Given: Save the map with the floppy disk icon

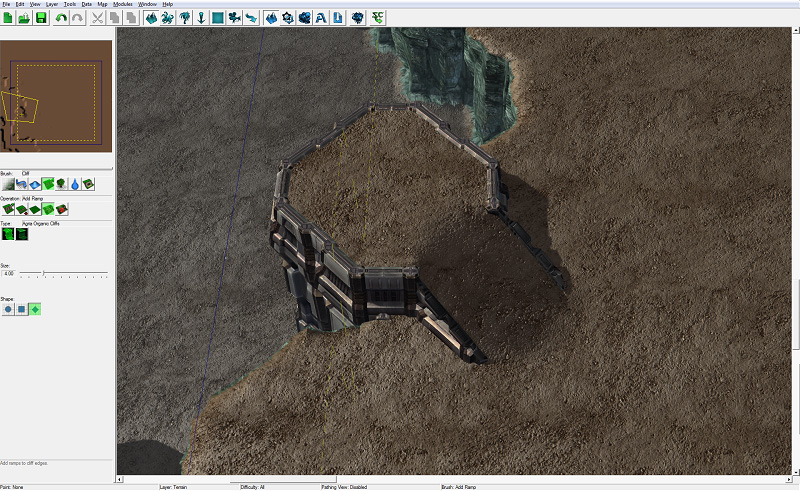Looking at the screenshot, I should (41, 18).
